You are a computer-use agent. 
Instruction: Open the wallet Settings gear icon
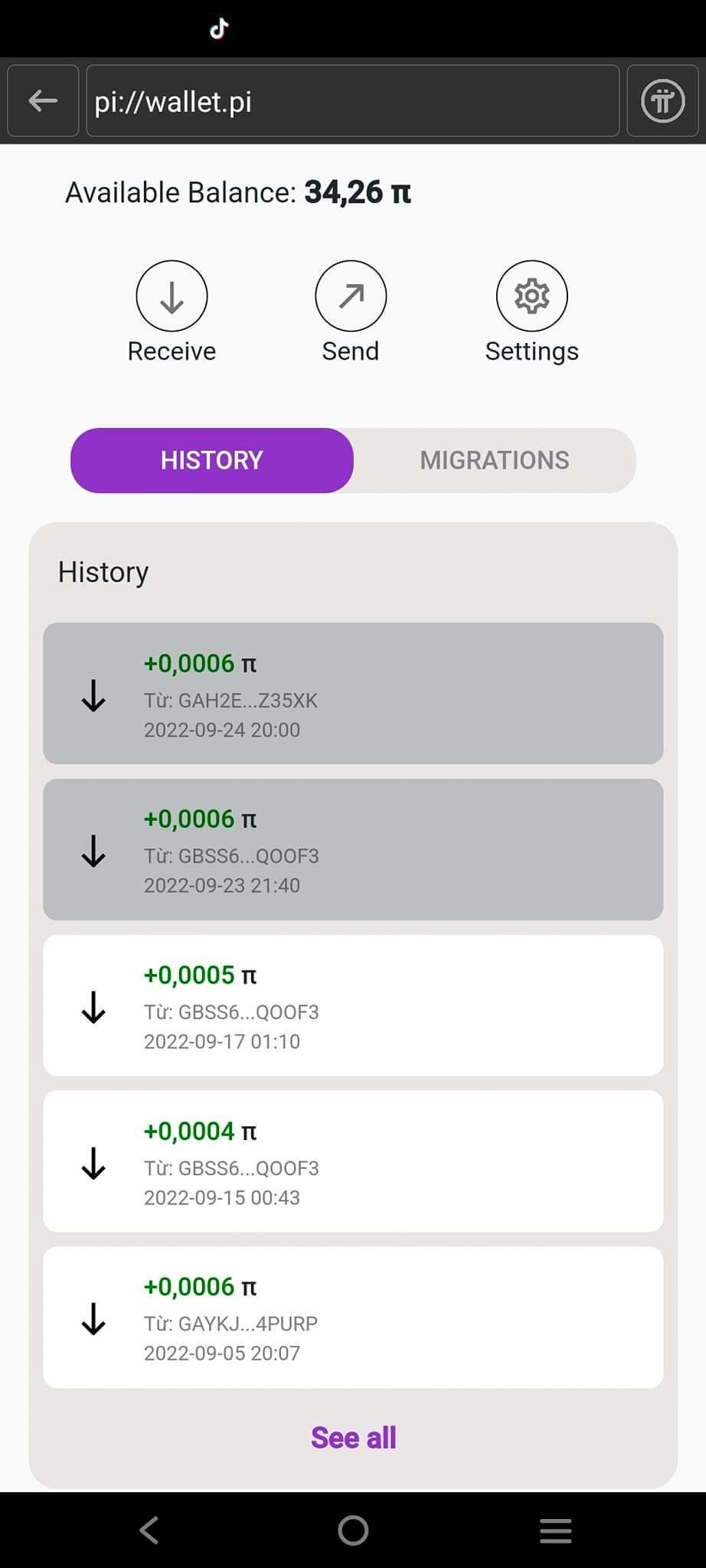point(531,296)
